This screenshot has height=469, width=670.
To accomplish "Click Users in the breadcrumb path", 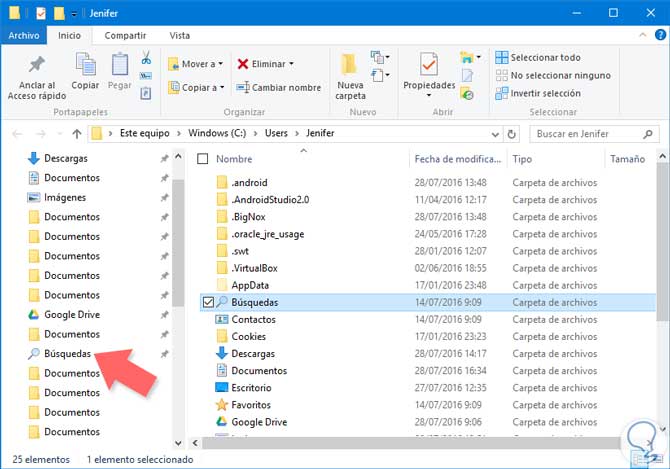I will pyautogui.click(x=276, y=133).
